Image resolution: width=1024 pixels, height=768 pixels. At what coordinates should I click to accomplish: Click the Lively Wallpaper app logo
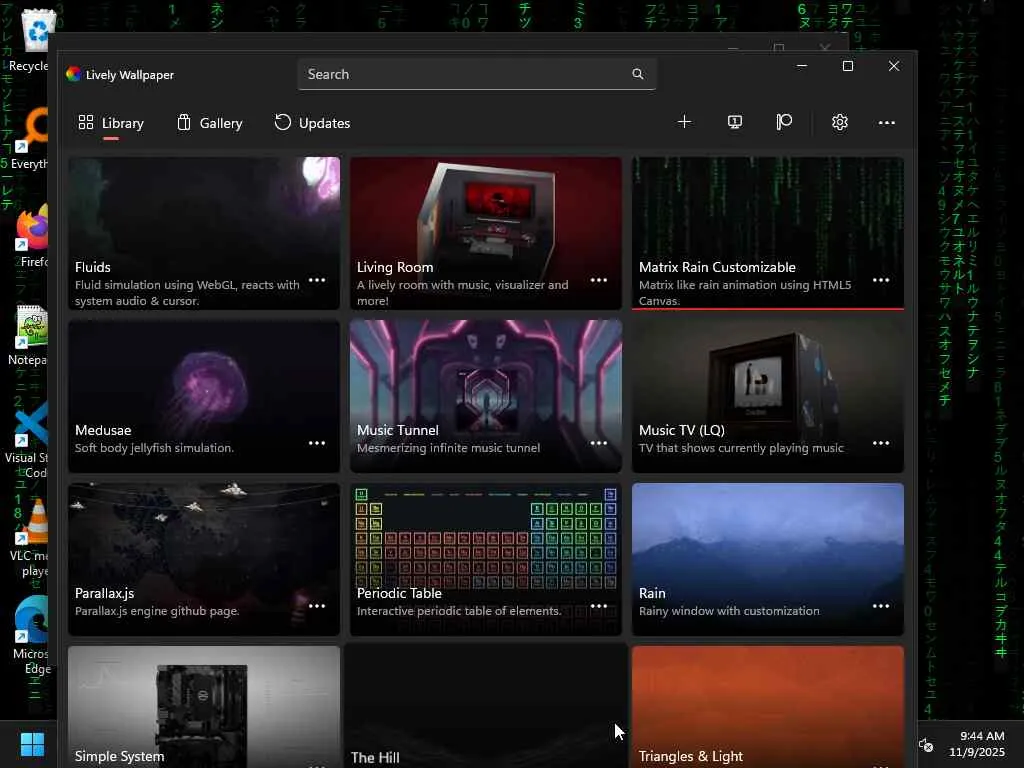[73, 74]
